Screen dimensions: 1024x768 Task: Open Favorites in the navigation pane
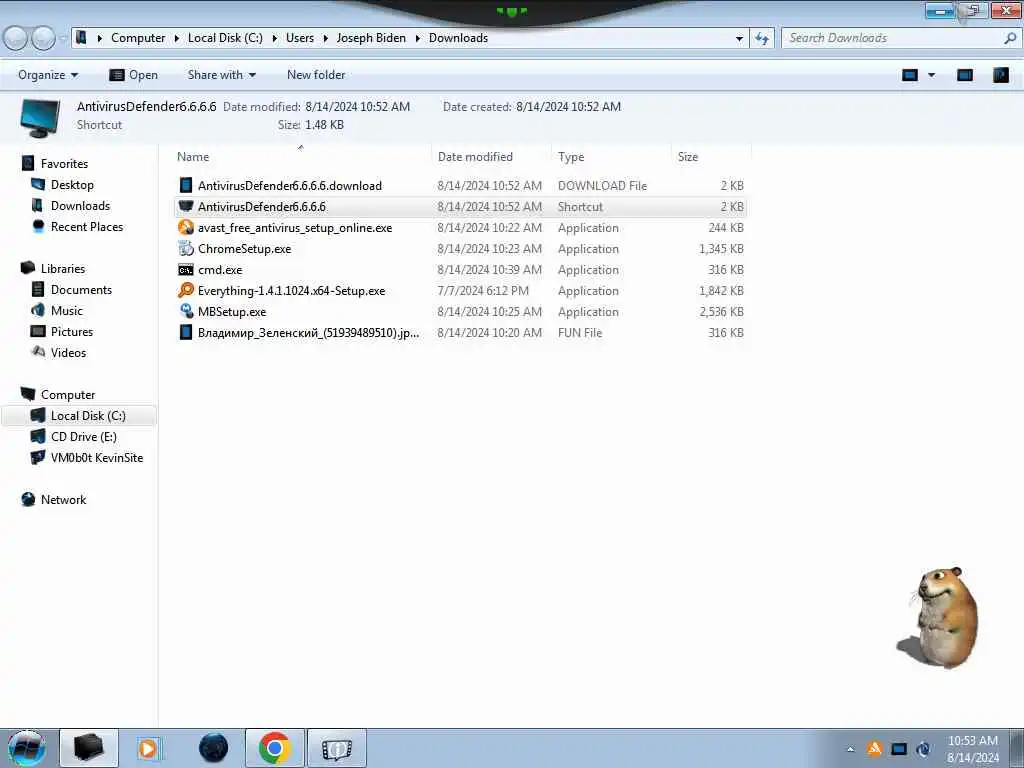coord(64,163)
